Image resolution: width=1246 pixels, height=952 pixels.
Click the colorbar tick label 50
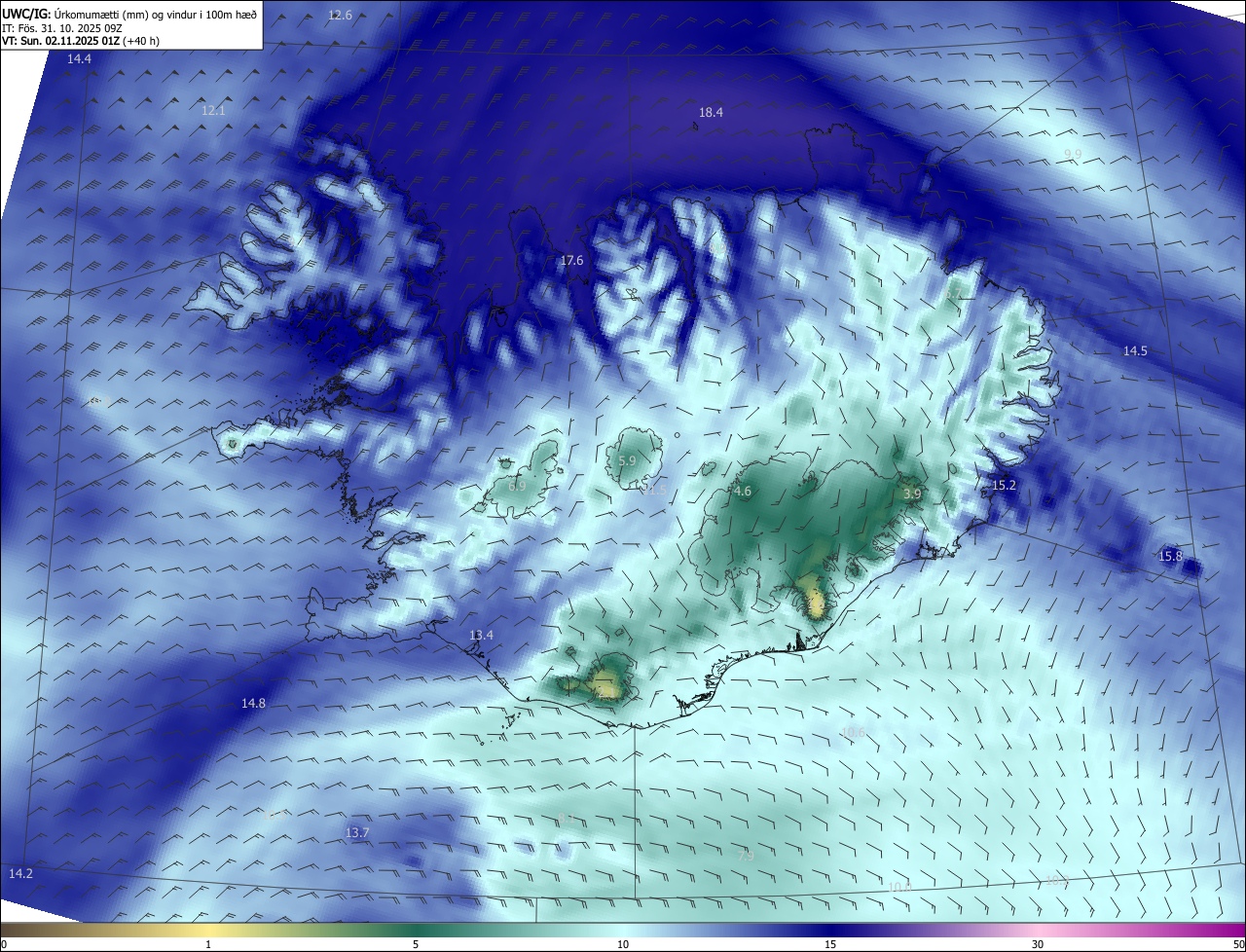(x=1238, y=945)
